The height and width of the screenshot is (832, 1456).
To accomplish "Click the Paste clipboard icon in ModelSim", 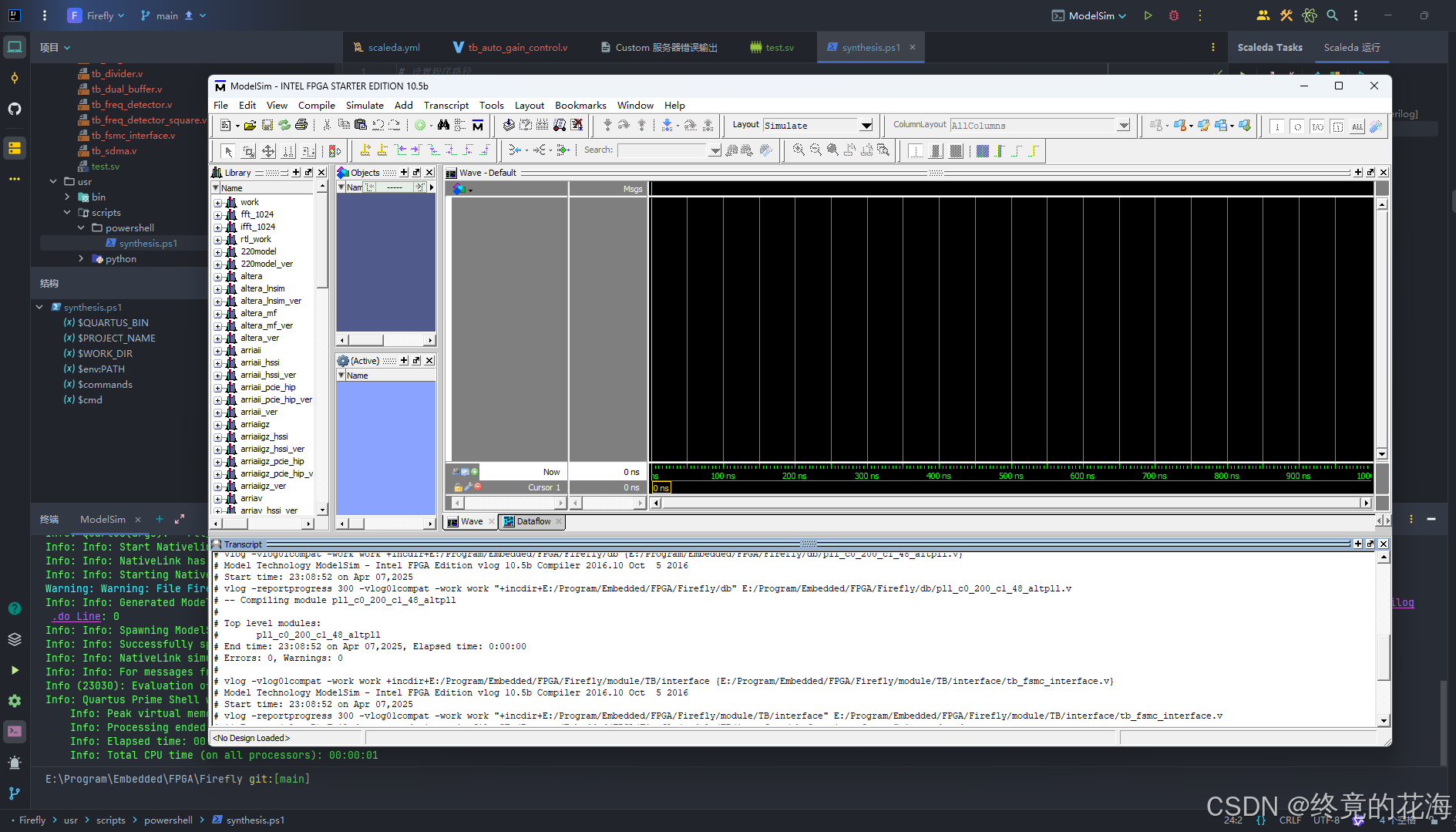I will [361, 125].
